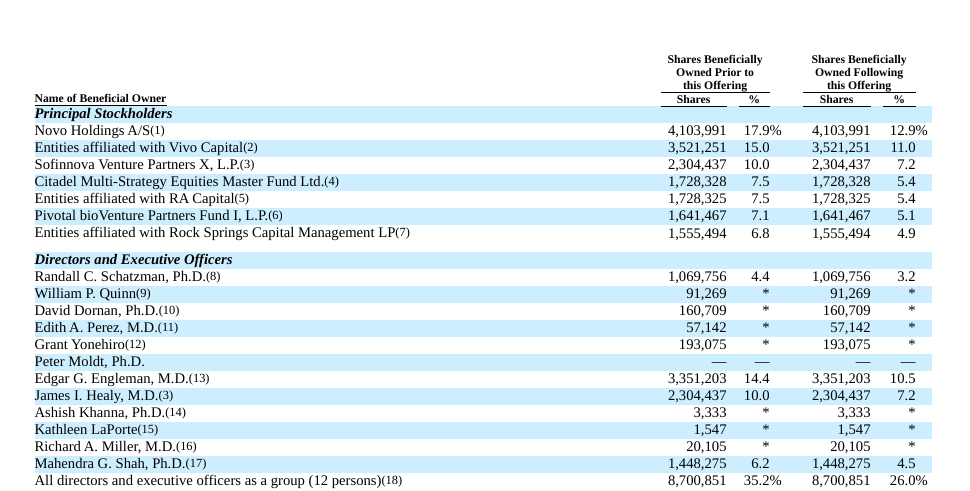The height and width of the screenshot is (491, 970).
Task: Select William P. Quinn name
Action: tap(85, 294)
